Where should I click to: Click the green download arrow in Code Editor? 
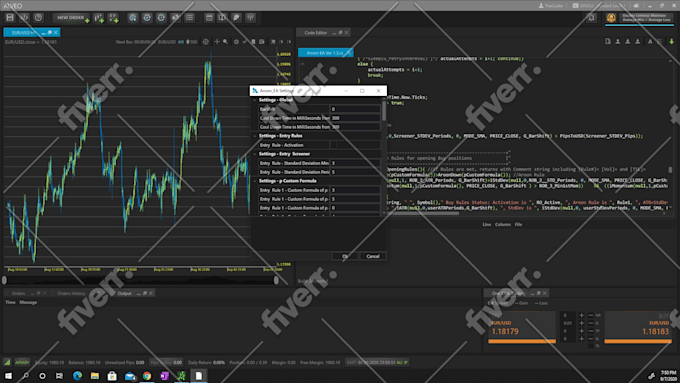tap(671, 42)
